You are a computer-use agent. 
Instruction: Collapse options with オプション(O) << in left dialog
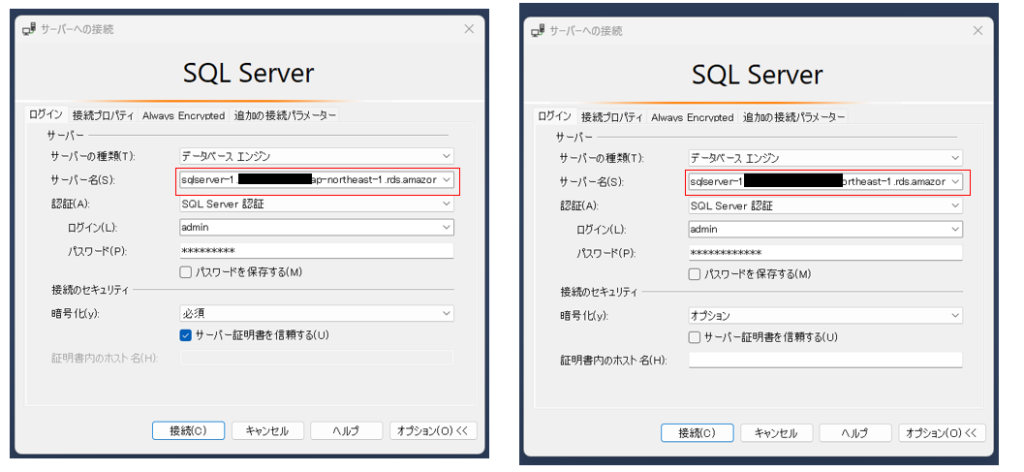click(x=434, y=431)
